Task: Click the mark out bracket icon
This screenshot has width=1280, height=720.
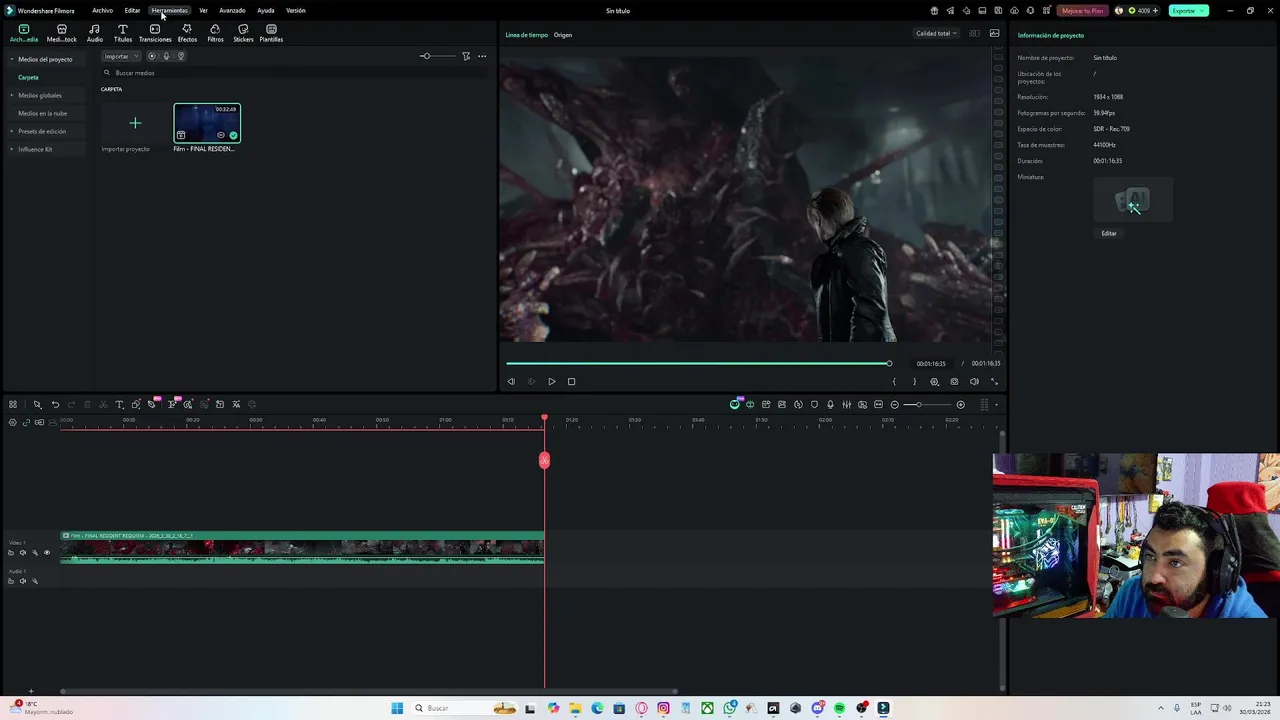Action: pyautogui.click(x=914, y=381)
